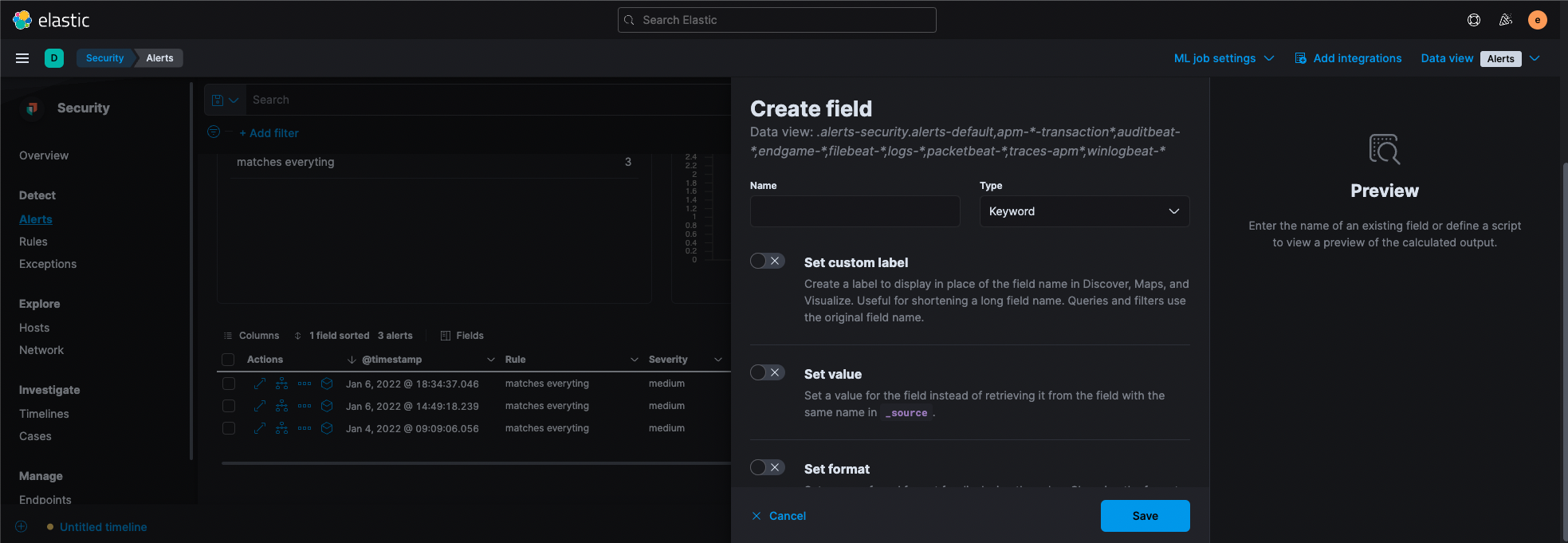The width and height of the screenshot is (1568, 543).
Task: Investigate in timeline for Jan 4 09:09:06 row
Action: click(x=327, y=428)
